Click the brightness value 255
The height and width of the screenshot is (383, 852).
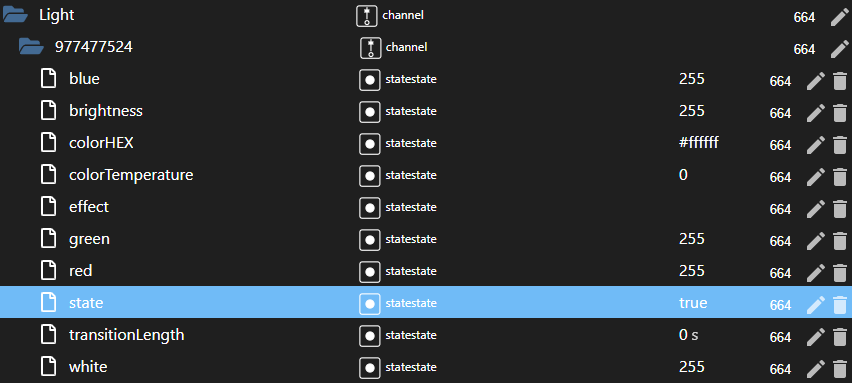(692, 111)
